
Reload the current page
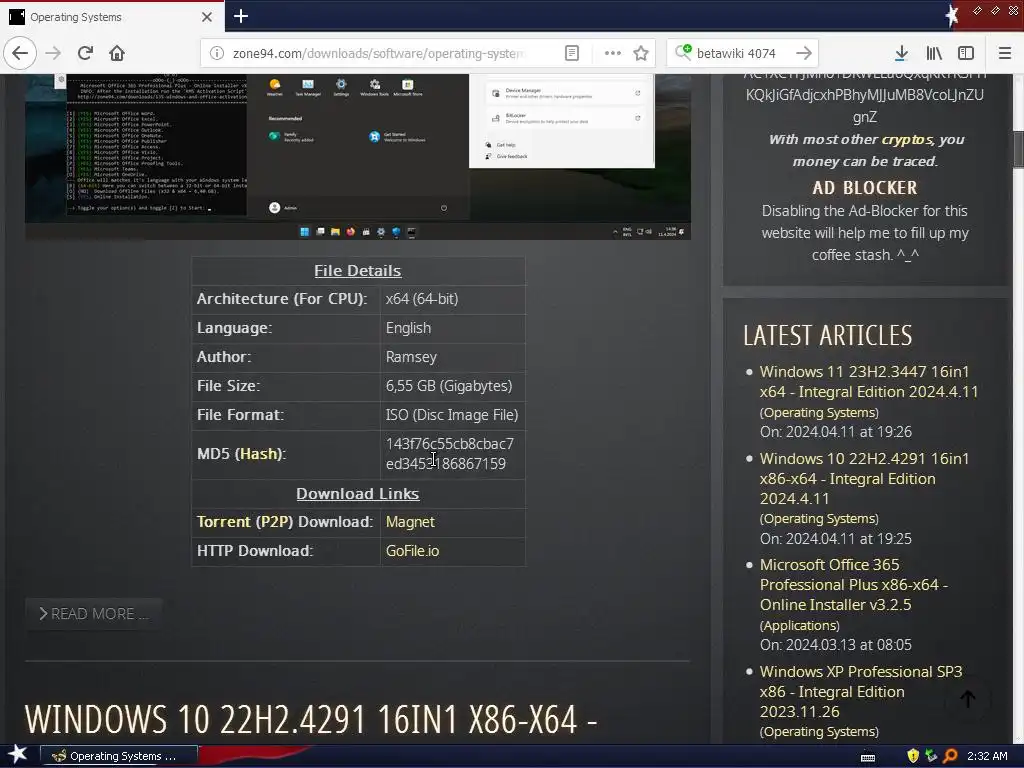click(x=85, y=53)
